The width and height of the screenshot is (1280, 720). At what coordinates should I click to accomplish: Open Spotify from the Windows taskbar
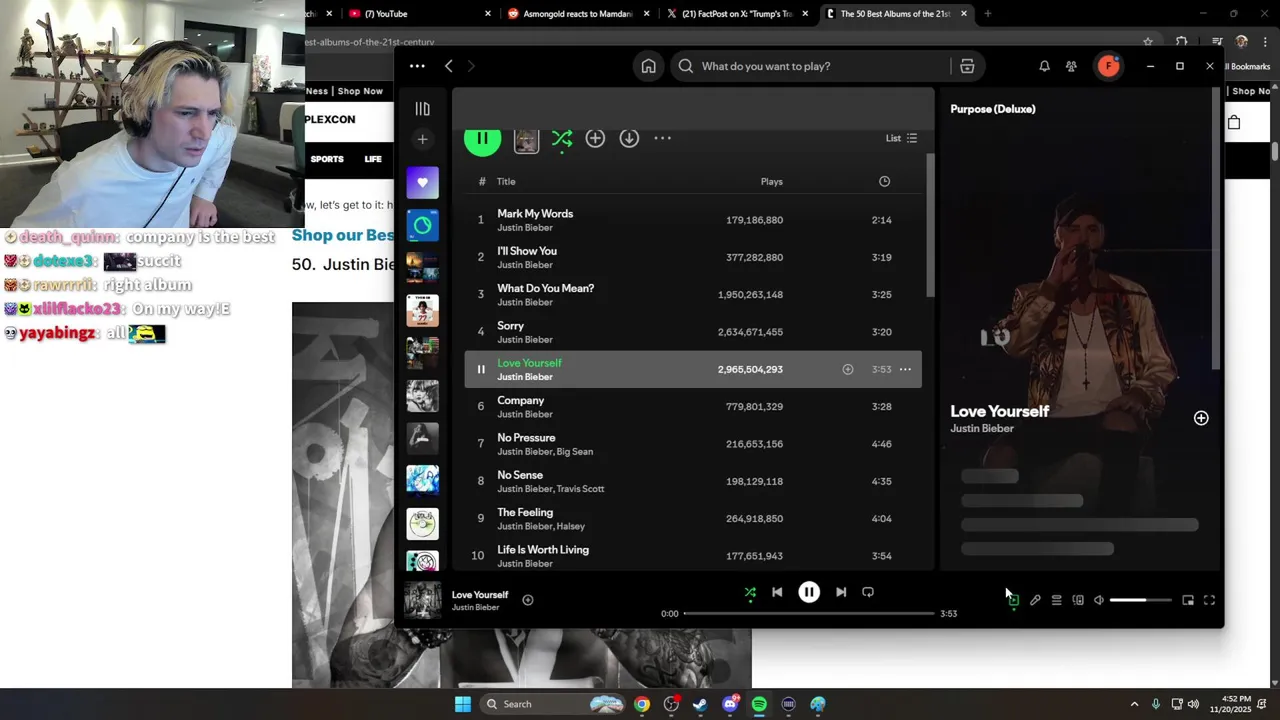pyautogui.click(x=759, y=704)
